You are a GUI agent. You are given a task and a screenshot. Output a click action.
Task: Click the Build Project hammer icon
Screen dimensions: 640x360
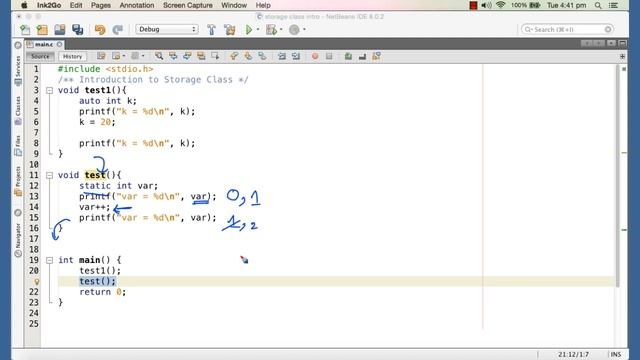211,29
